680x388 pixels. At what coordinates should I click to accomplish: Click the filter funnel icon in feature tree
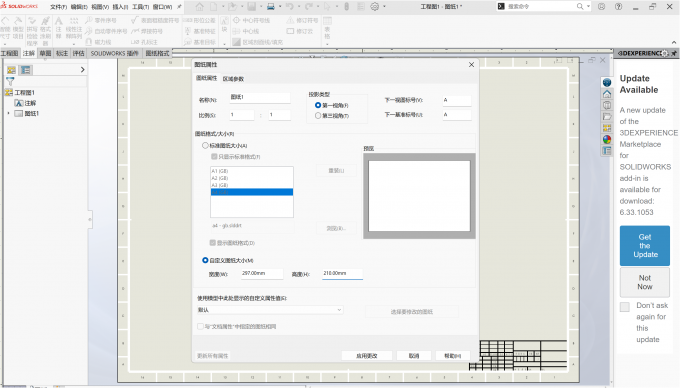click(10, 81)
